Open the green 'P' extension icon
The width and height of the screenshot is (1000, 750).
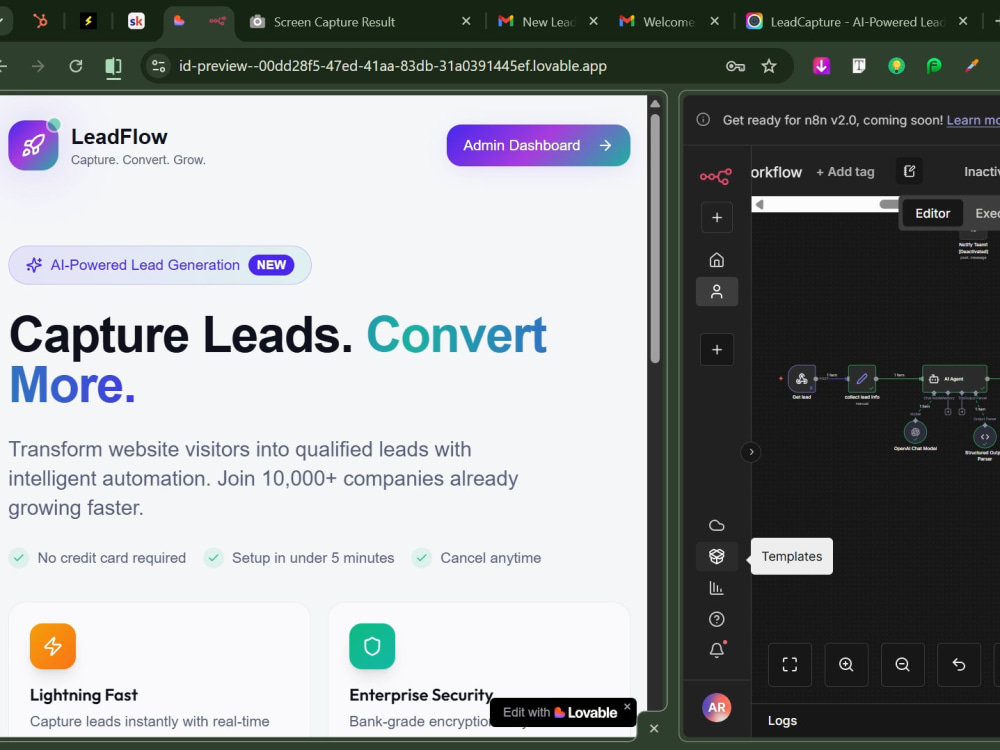point(934,65)
